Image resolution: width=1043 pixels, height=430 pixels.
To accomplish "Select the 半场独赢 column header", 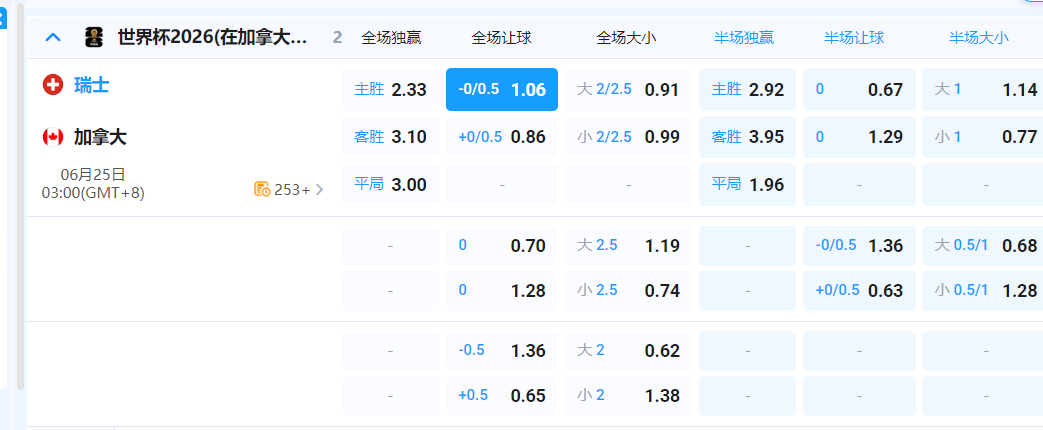I will click(x=744, y=37).
